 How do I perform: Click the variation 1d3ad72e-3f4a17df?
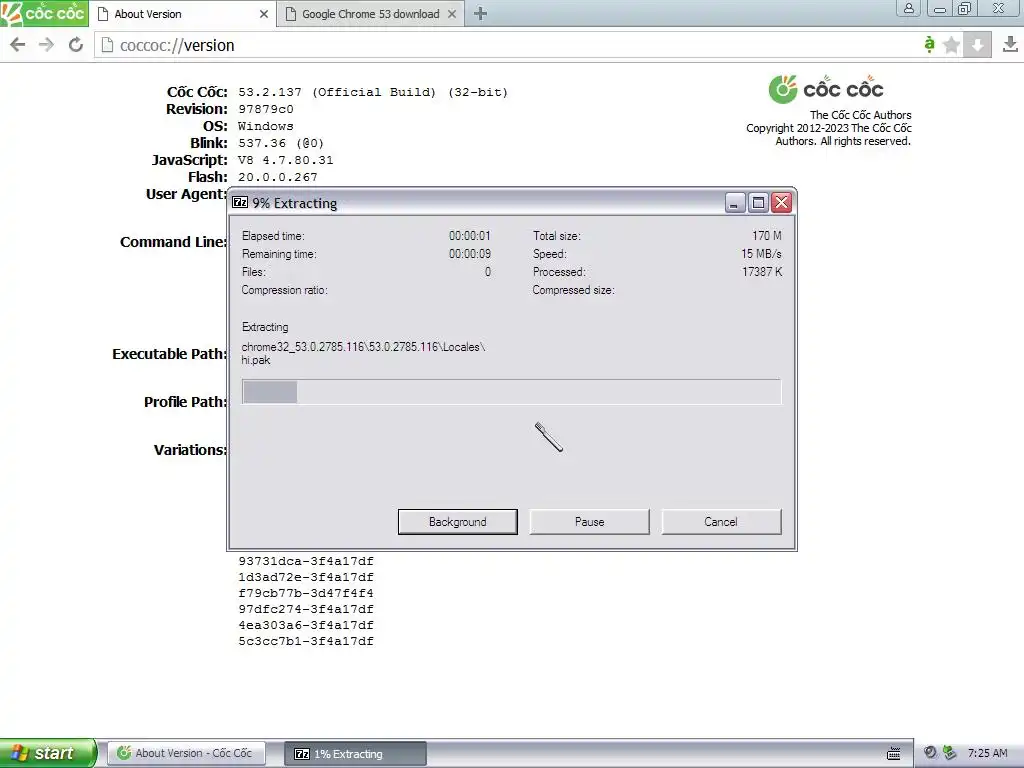coord(306,577)
